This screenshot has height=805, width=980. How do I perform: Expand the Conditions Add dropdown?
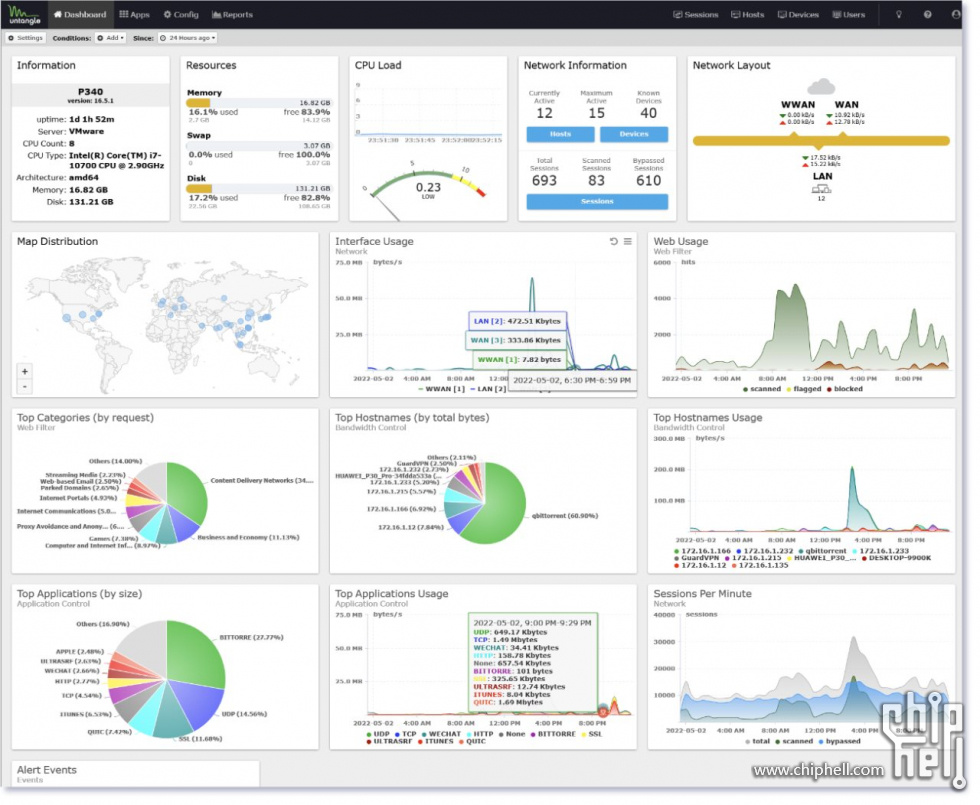pos(111,38)
